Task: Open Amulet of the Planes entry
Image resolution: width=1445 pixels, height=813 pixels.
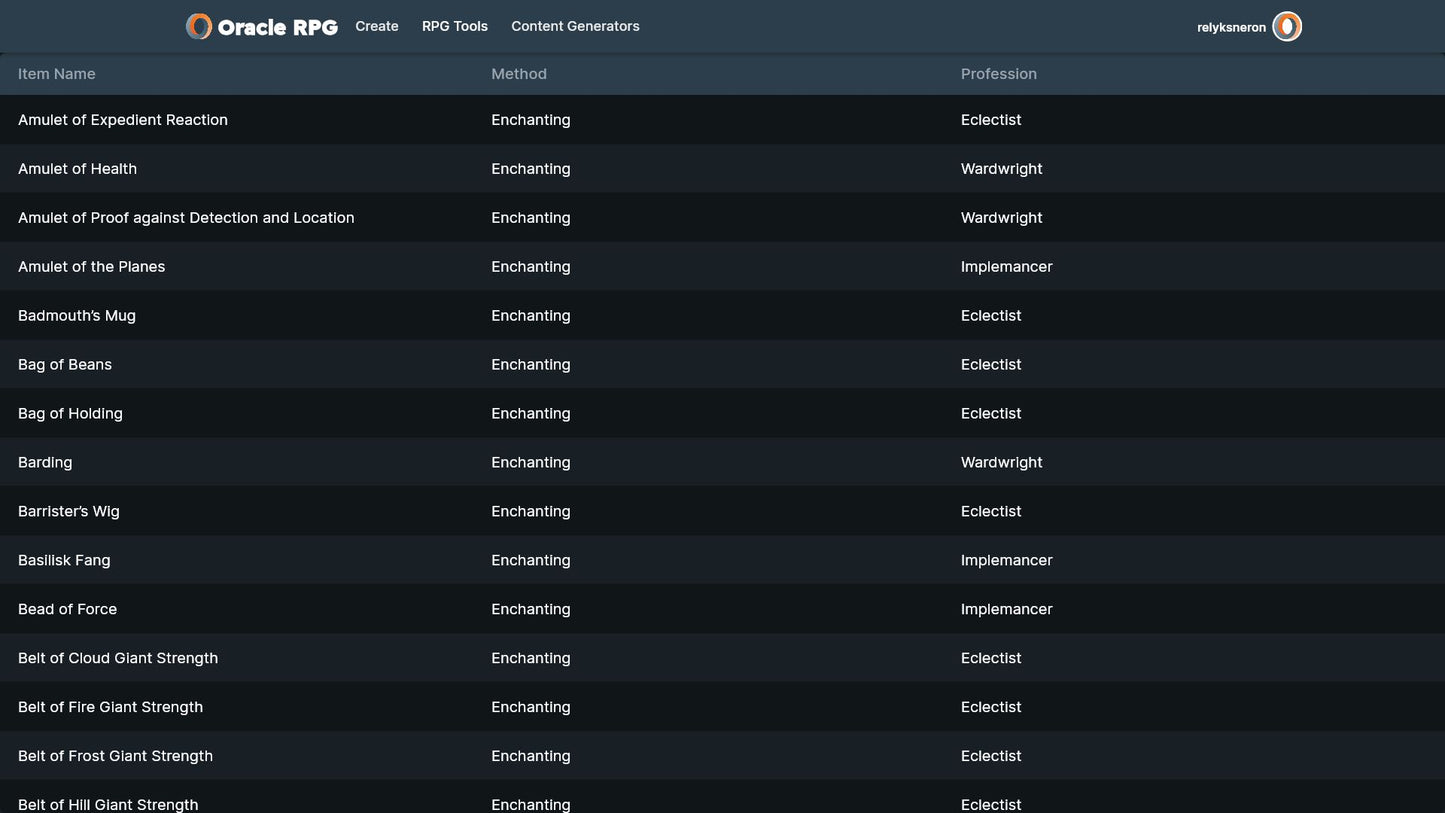Action: click(x=92, y=267)
